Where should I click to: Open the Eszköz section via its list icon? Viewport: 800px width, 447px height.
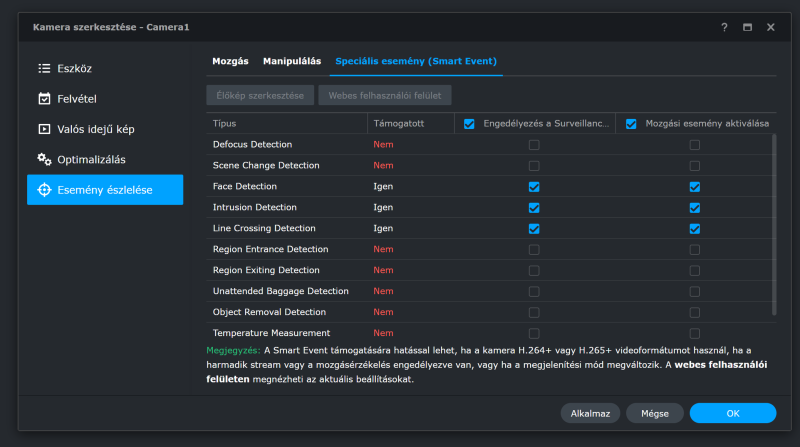click(x=44, y=68)
